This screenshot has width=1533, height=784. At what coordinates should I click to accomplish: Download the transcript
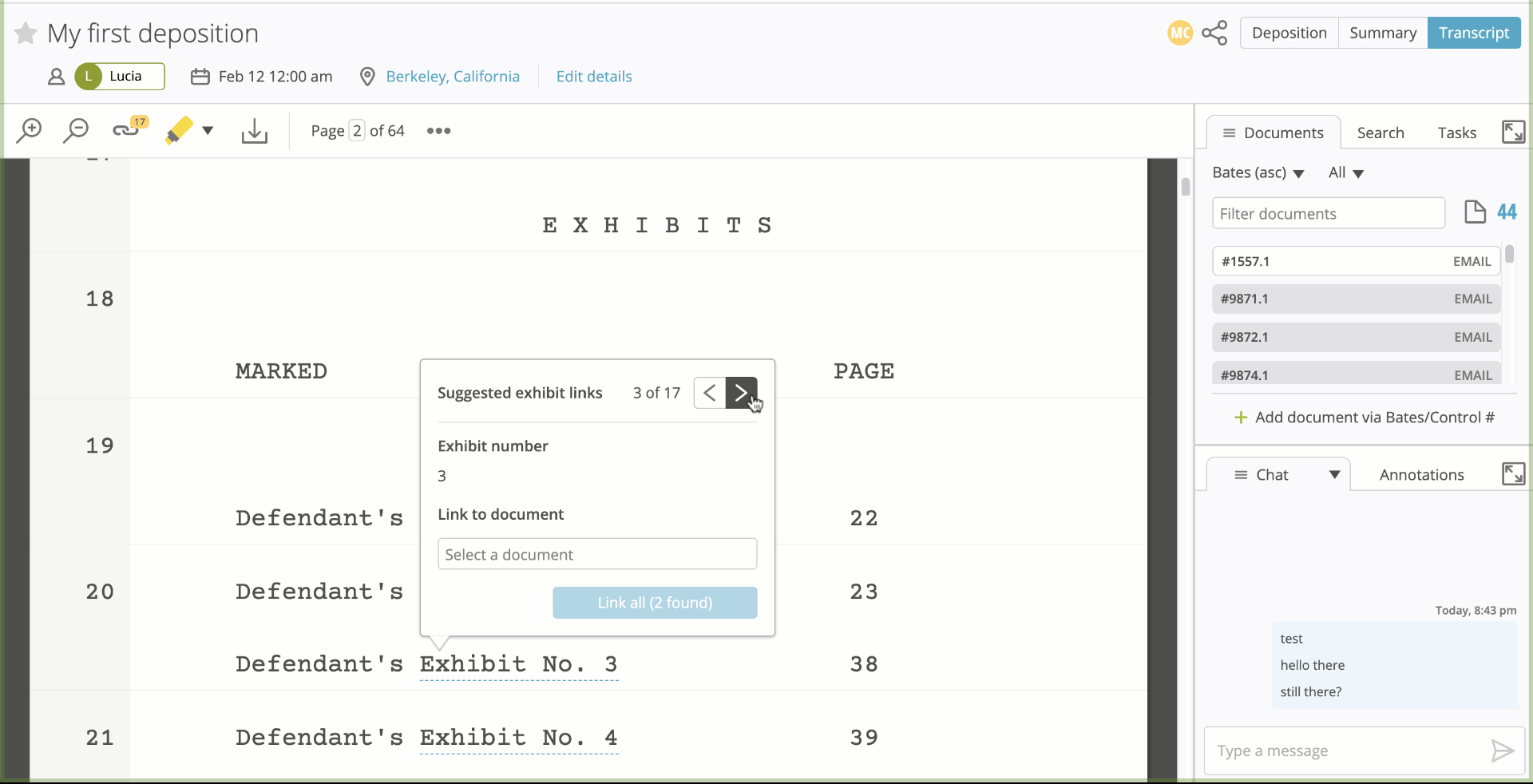pyautogui.click(x=254, y=131)
